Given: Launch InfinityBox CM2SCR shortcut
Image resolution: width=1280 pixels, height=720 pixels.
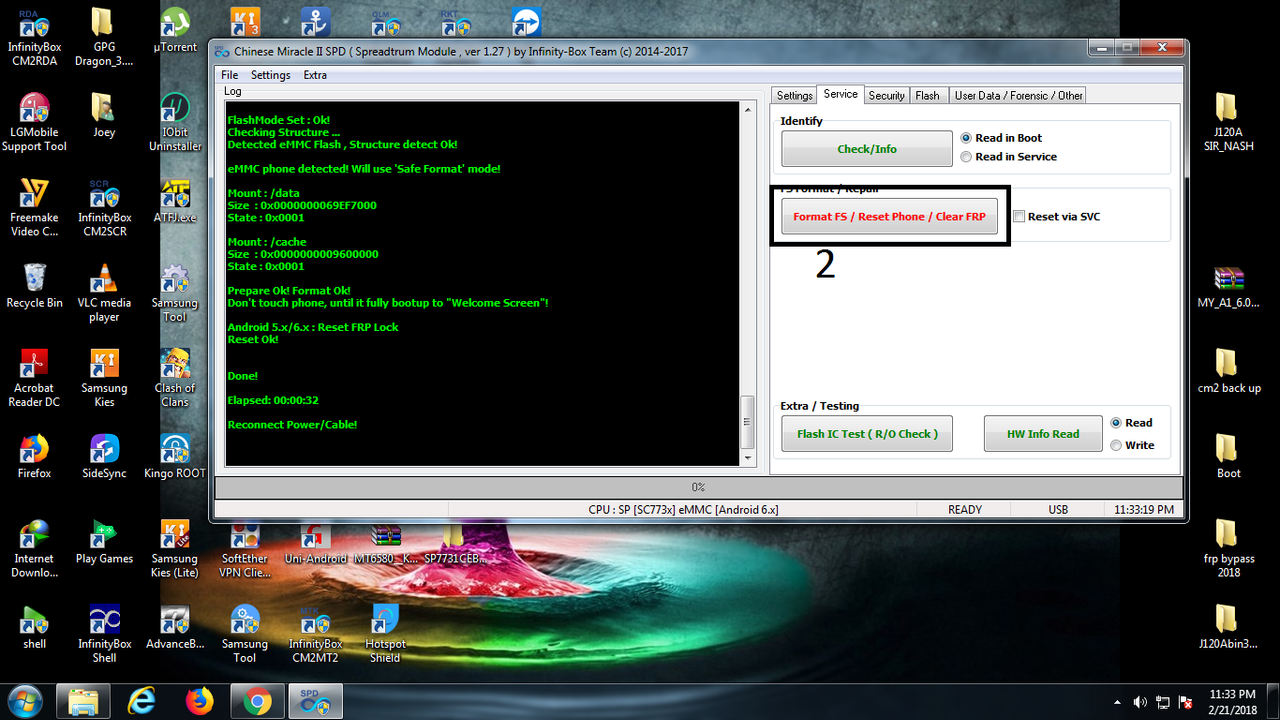Looking at the screenshot, I should tap(104, 208).
